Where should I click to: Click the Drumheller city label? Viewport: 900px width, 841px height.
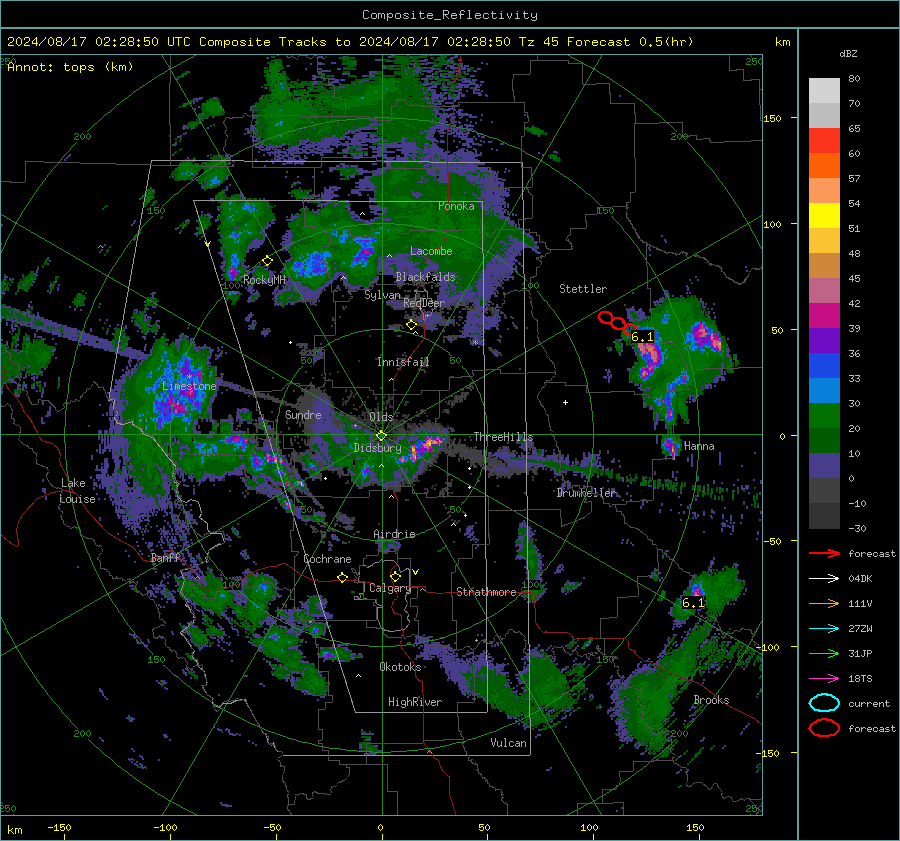pos(586,493)
